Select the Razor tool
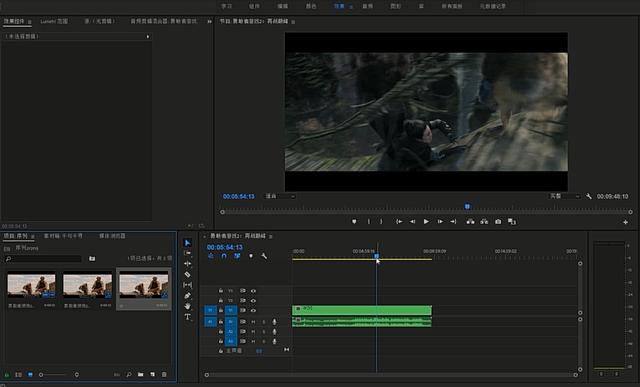This screenshot has height=387, width=640. click(x=187, y=274)
